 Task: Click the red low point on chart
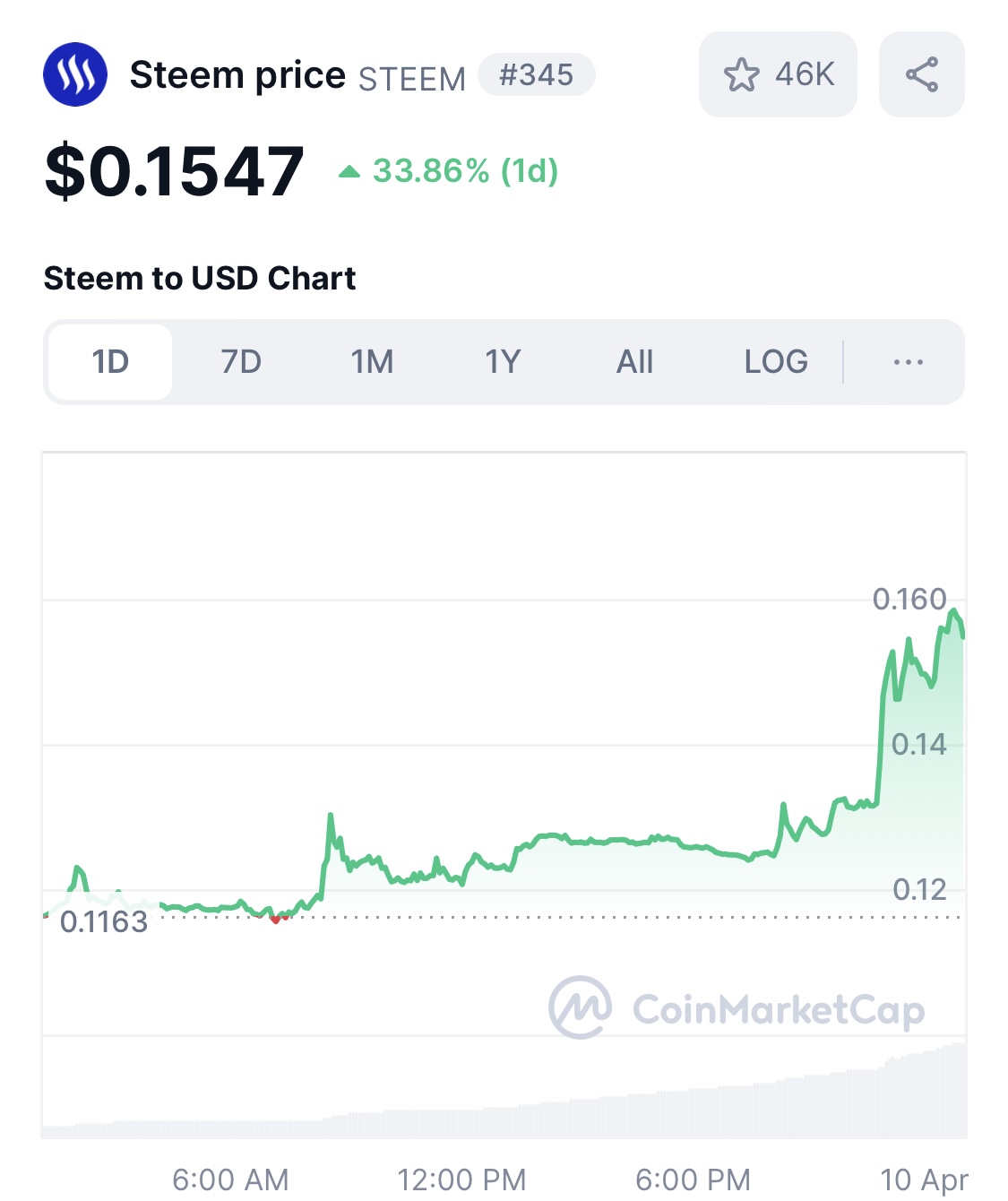tap(275, 919)
